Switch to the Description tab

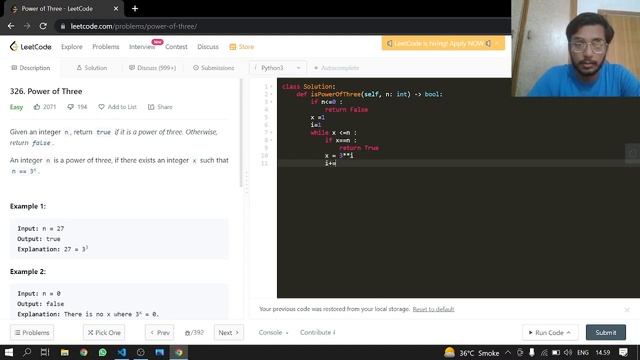click(31, 68)
